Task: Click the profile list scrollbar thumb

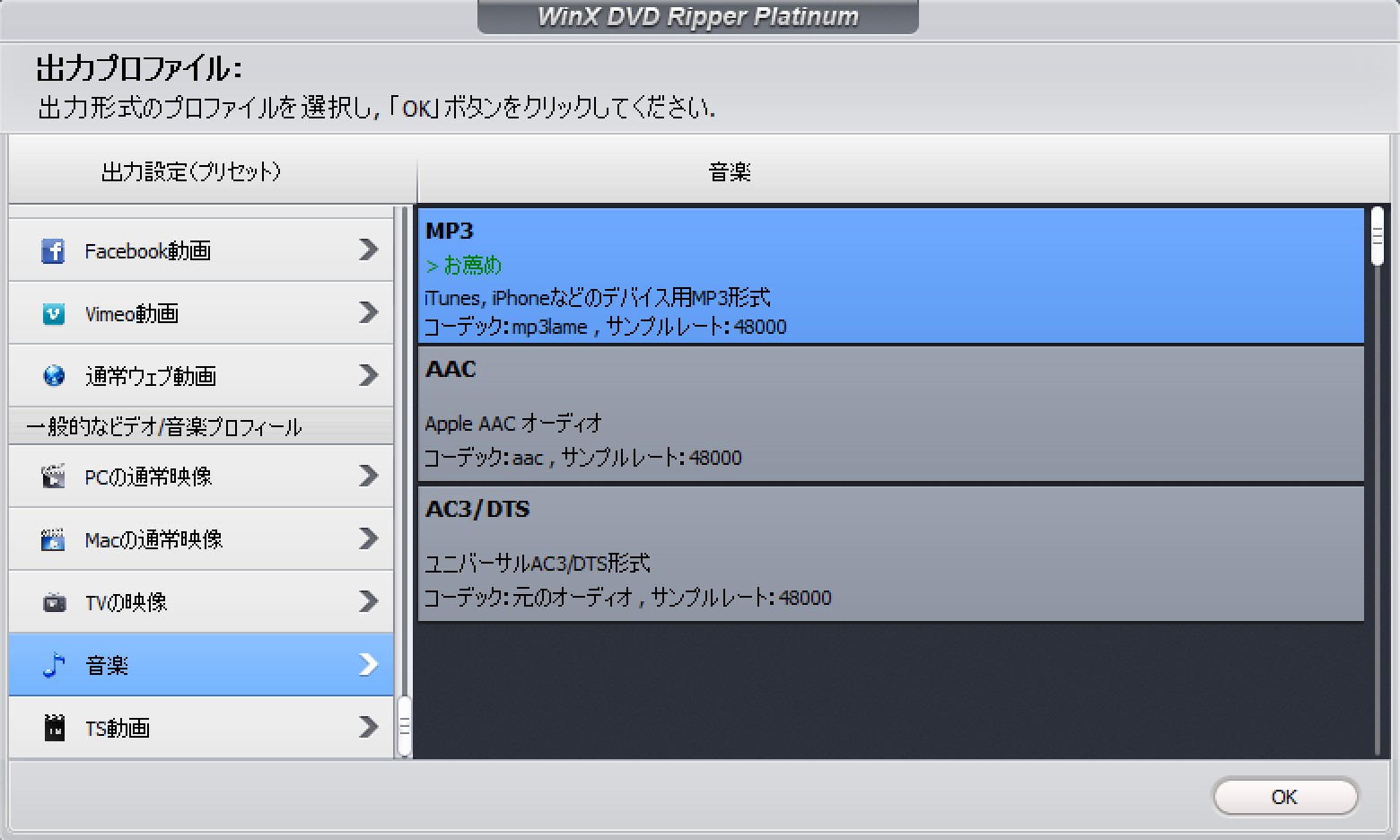Action: coord(1378,236)
